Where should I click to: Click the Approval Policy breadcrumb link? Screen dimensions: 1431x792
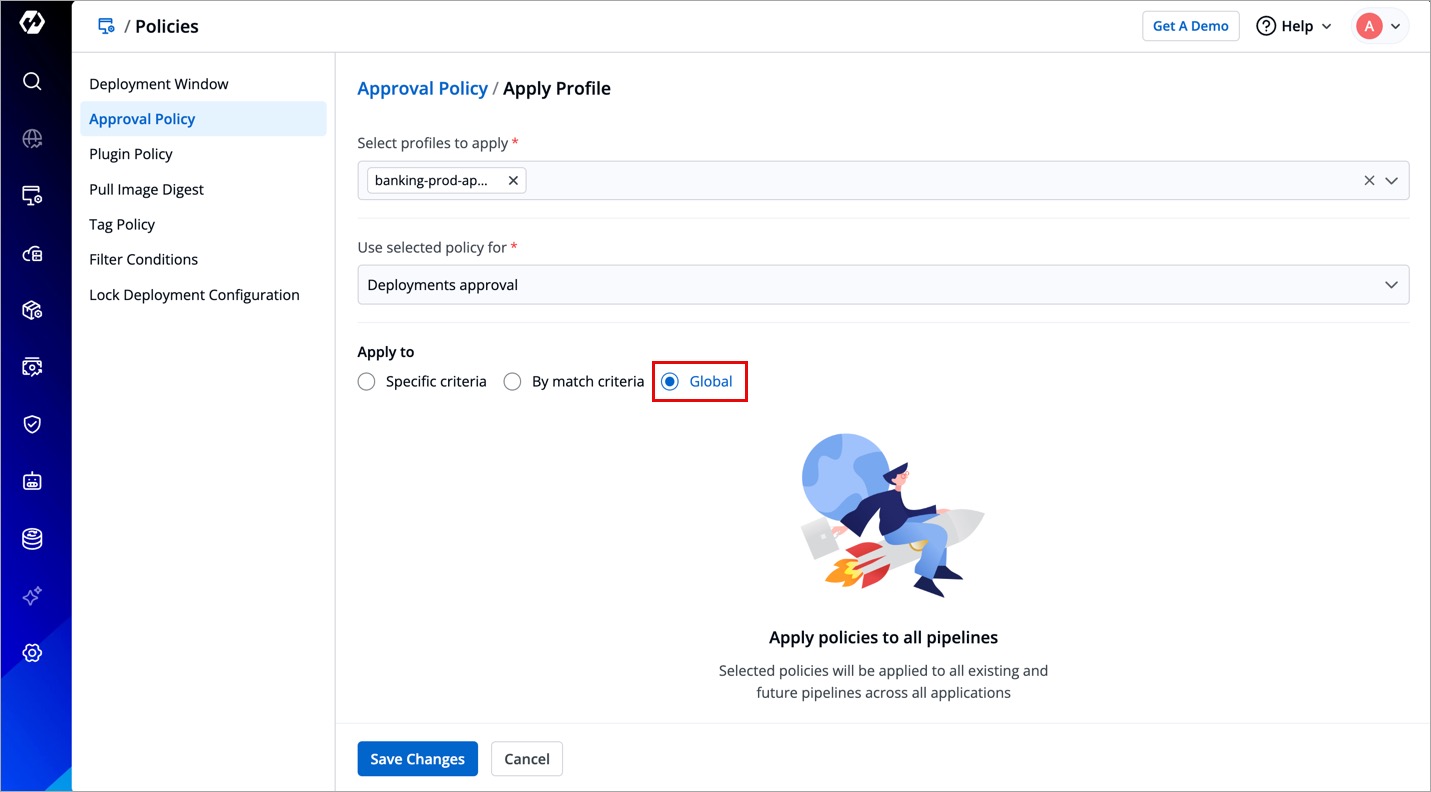(x=422, y=88)
